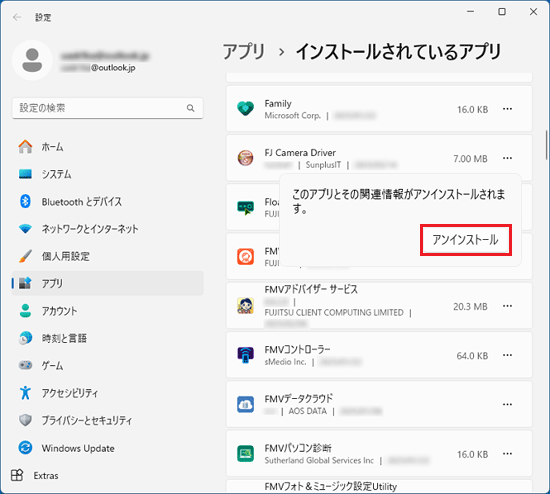550x494 pixels.
Task: Click the Family app name text
Action: pos(278,104)
